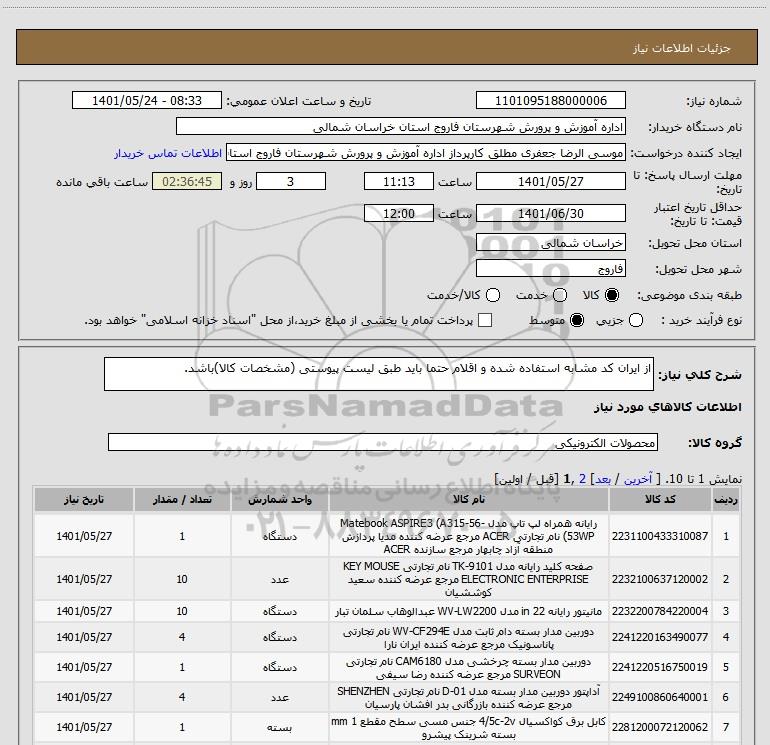This screenshot has width=770, height=745.
Task: Click column header تعداد / مقدار
Action: (182, 499)
